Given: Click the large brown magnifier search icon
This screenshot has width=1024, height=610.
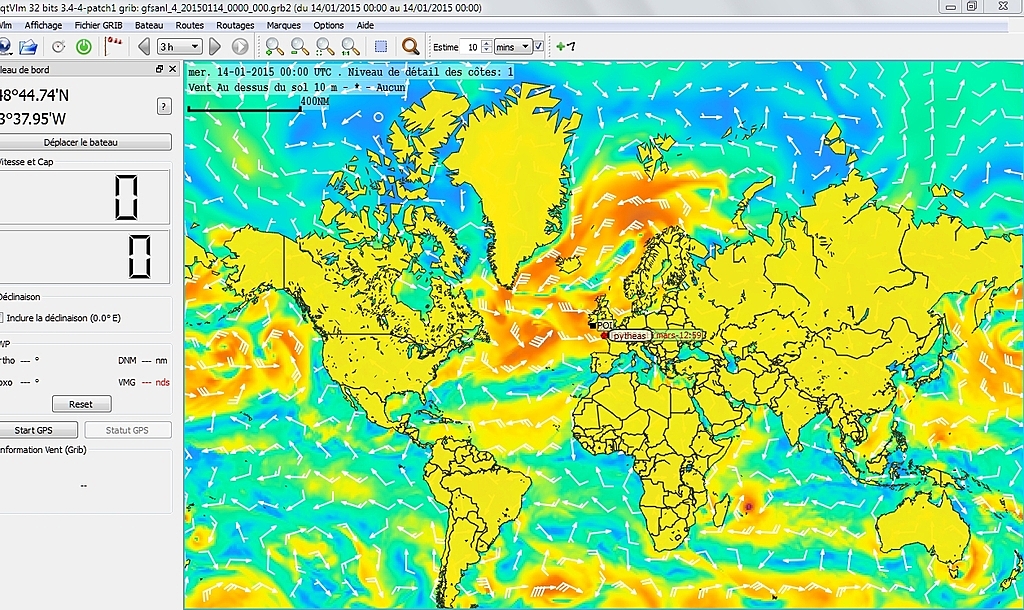Looking at the screenshot, I should point(411,46).
